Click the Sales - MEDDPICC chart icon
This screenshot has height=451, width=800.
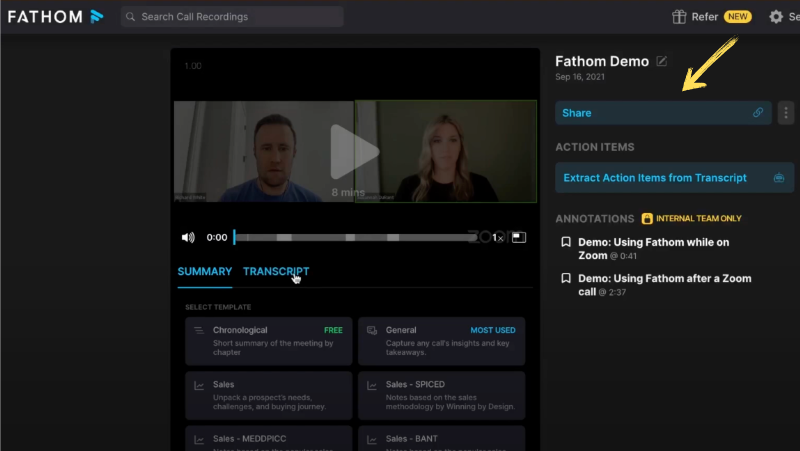click(199, 439)
